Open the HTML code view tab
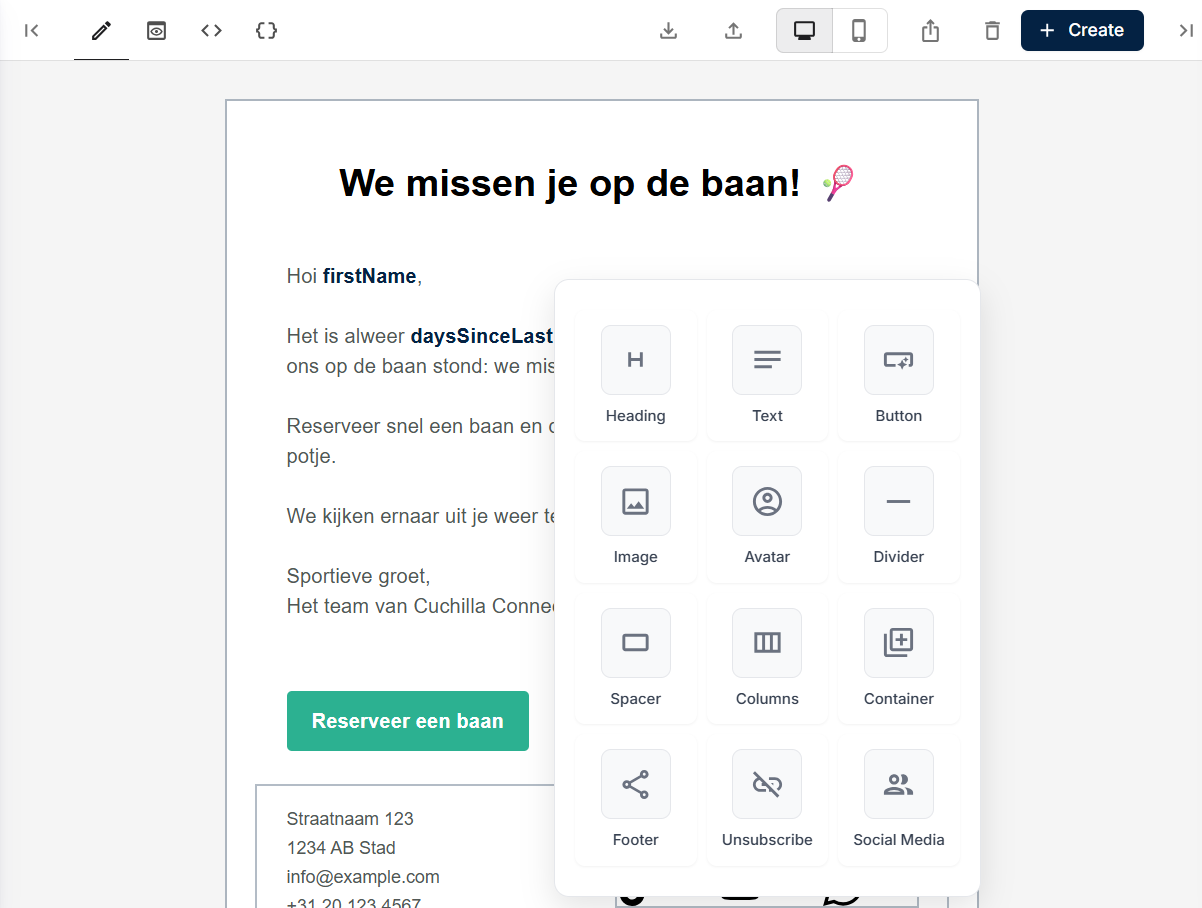This screenshot has width=1202, height=908. (211, 31)
